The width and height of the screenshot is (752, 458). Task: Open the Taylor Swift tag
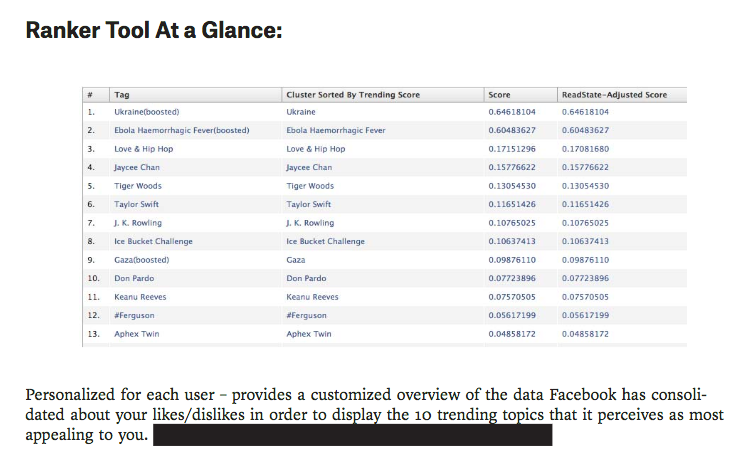[136, 204]
